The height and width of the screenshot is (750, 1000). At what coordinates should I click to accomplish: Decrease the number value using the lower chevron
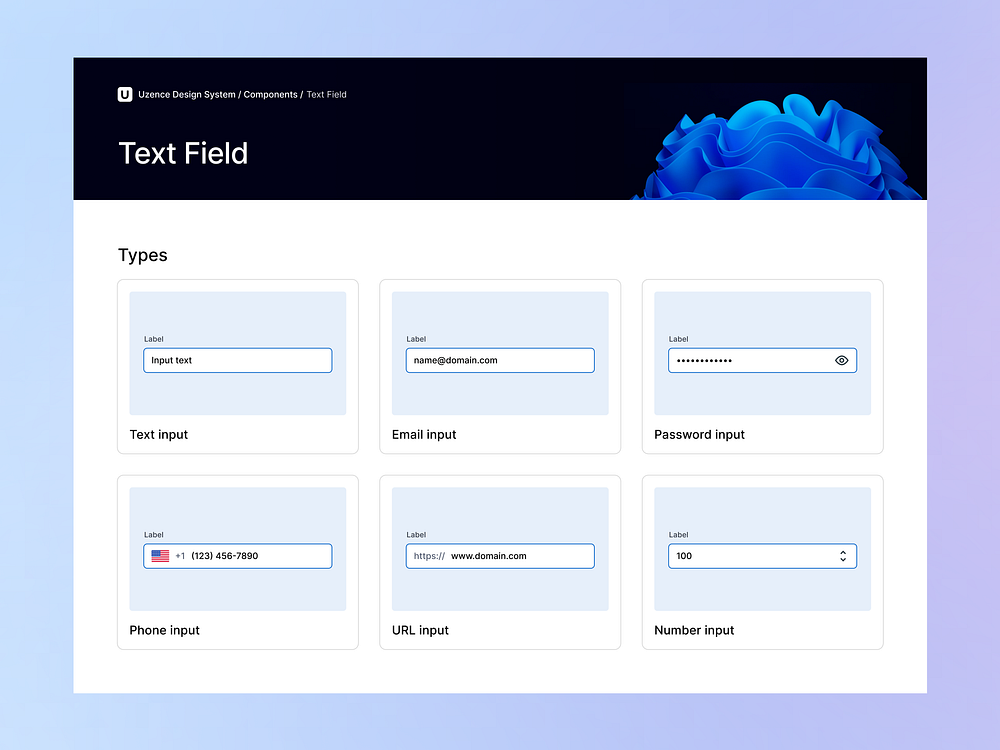[x=843, y=560]
